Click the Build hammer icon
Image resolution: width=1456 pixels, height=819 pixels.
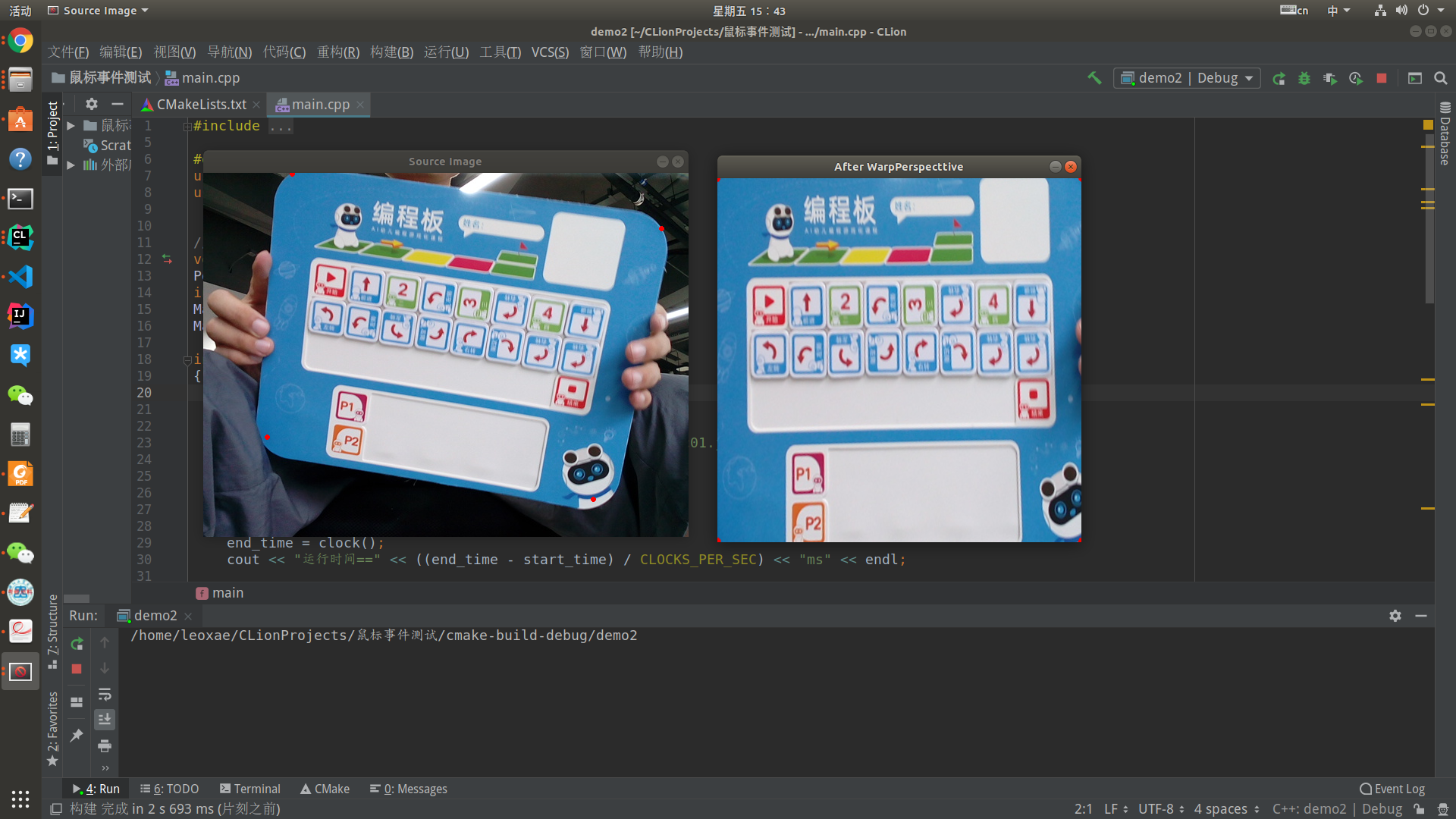click(1094, 78)
